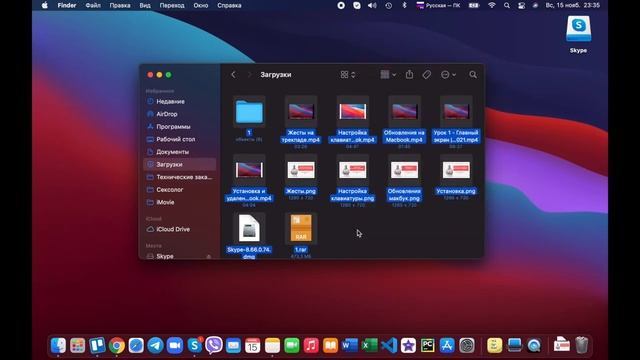Open Finder window search magnifier

click(x=473, y=74)
